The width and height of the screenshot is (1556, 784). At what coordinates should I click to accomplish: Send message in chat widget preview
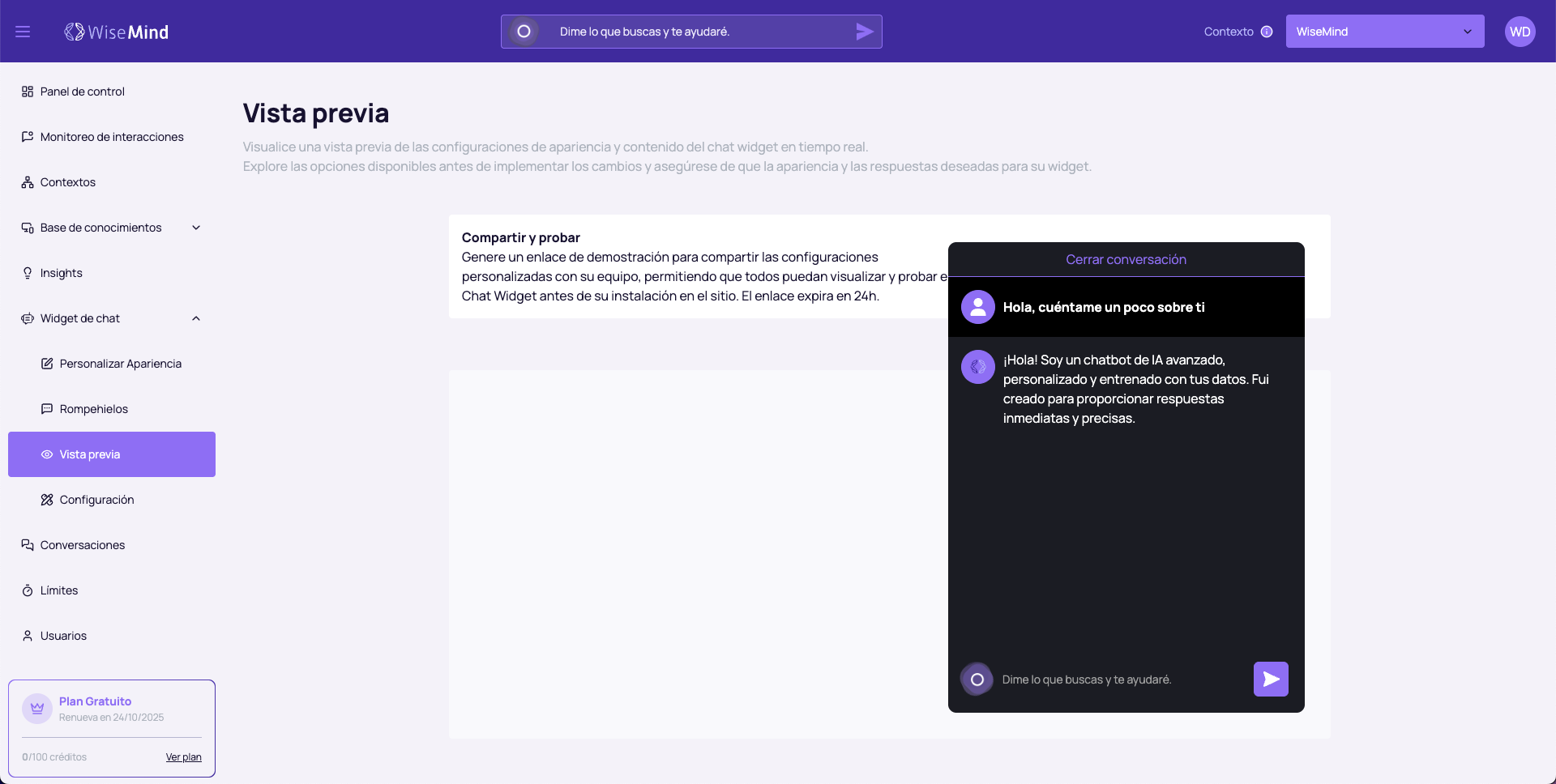click(x=1270, y=679)
